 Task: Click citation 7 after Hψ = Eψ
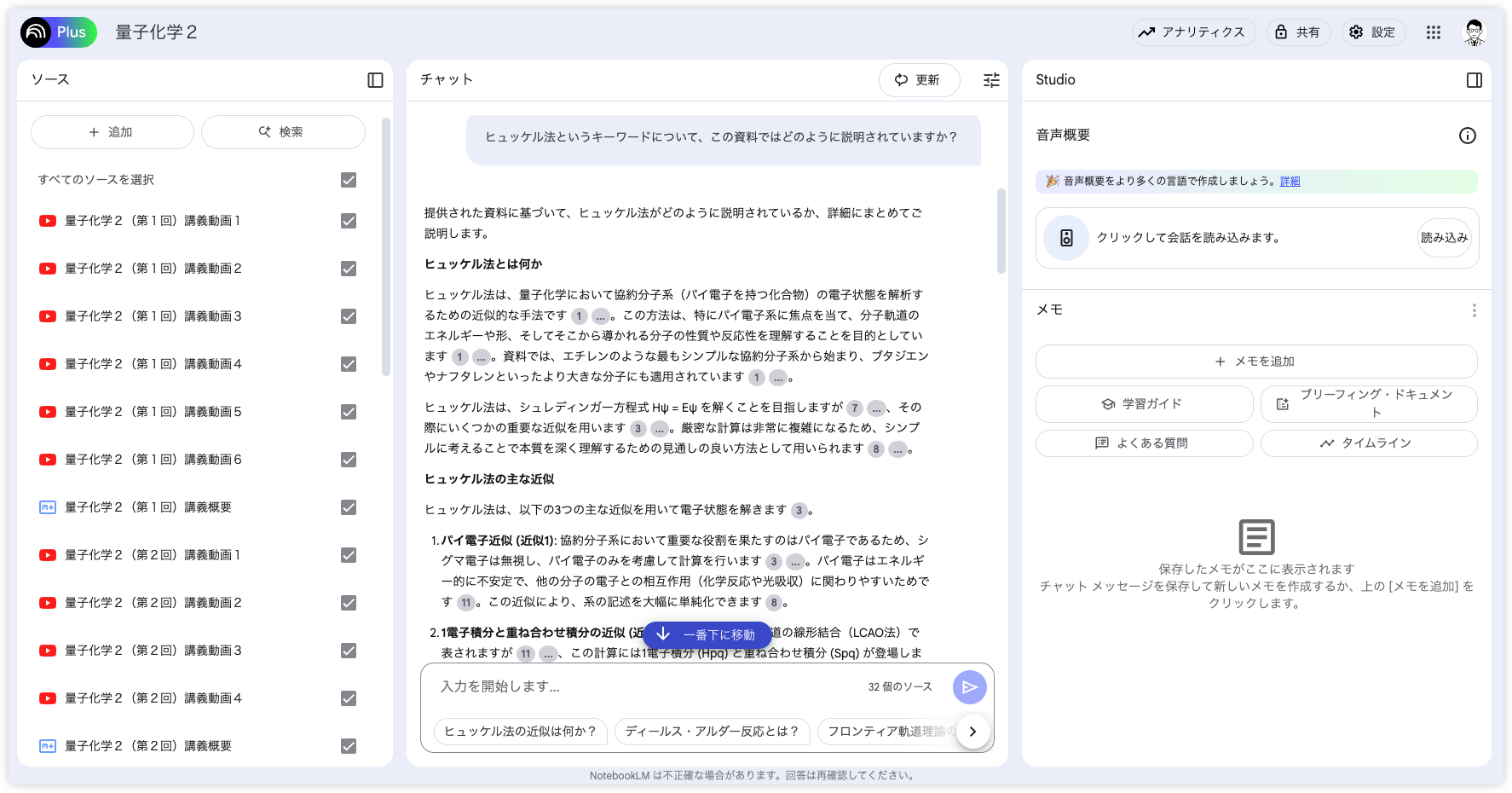(855, 408)
